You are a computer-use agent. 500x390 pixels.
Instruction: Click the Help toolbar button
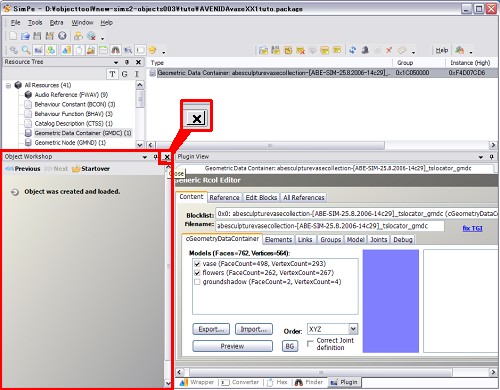point(442,50)
